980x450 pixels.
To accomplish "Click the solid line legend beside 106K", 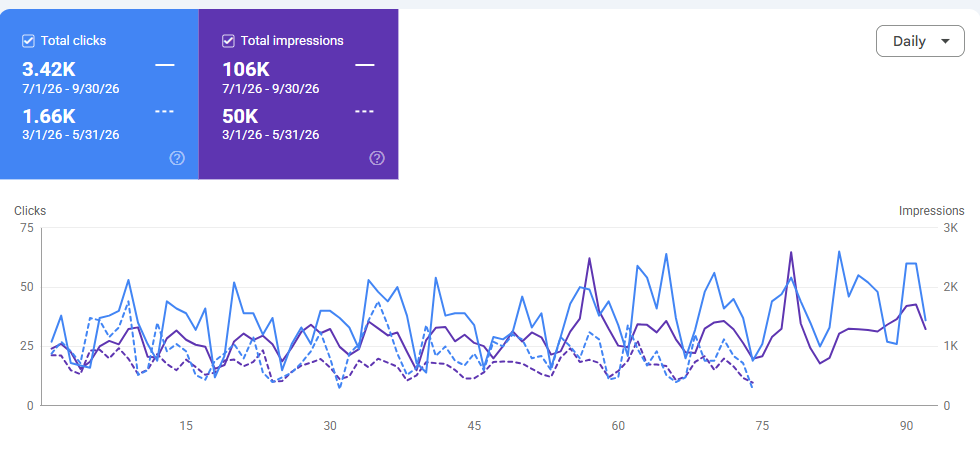I will point(364,65).
